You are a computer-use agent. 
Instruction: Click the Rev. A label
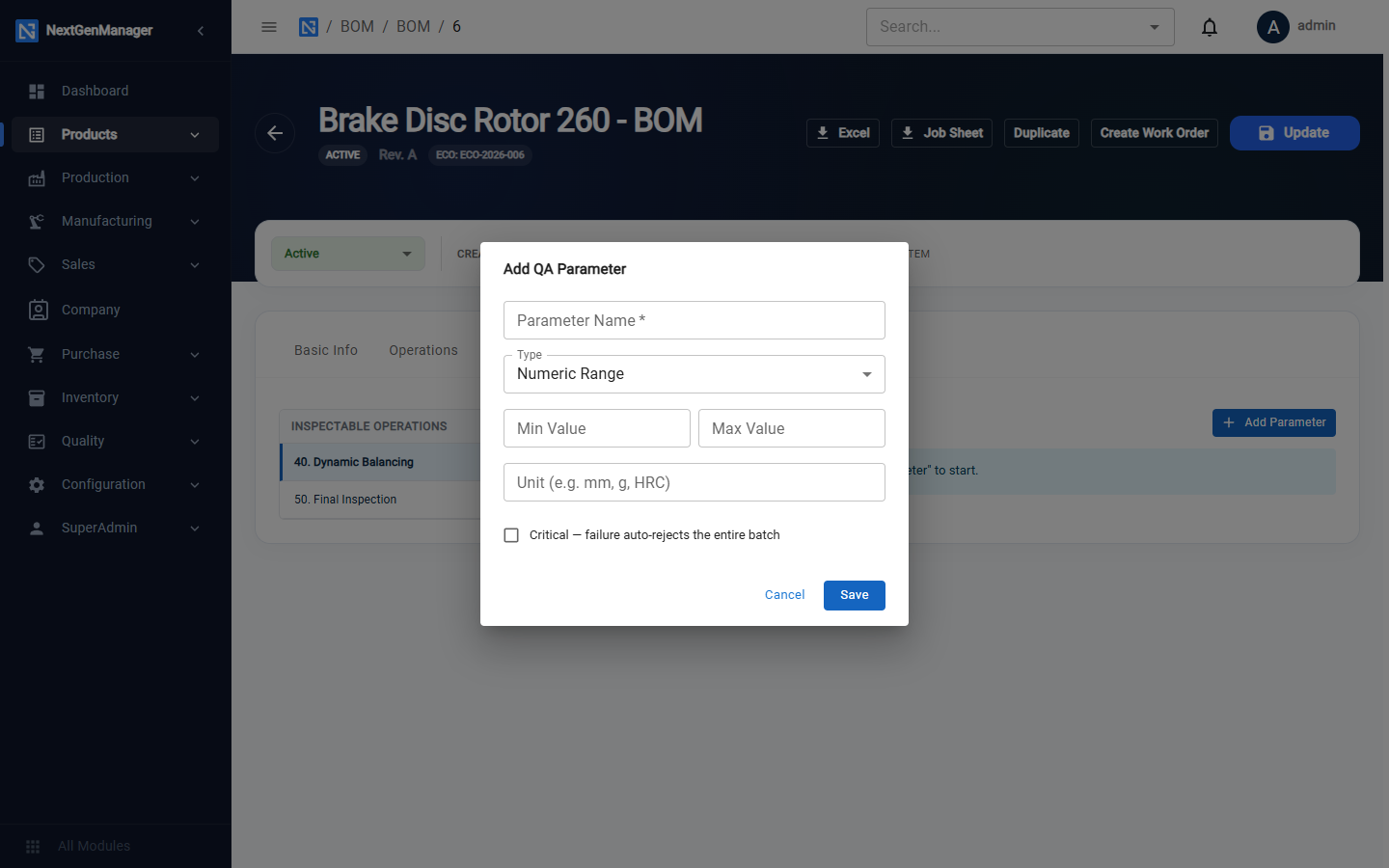(x=397, y=154)
